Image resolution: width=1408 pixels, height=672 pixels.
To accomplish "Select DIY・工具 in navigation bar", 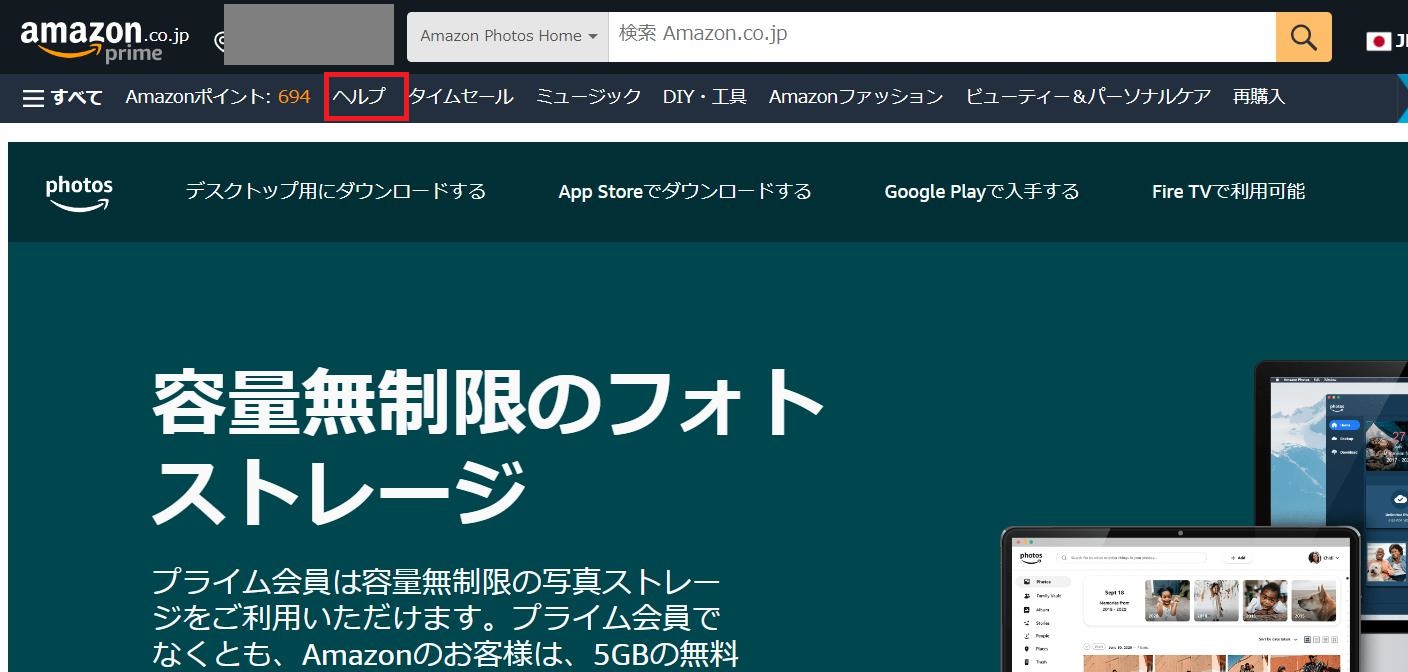I will [704, 97].
